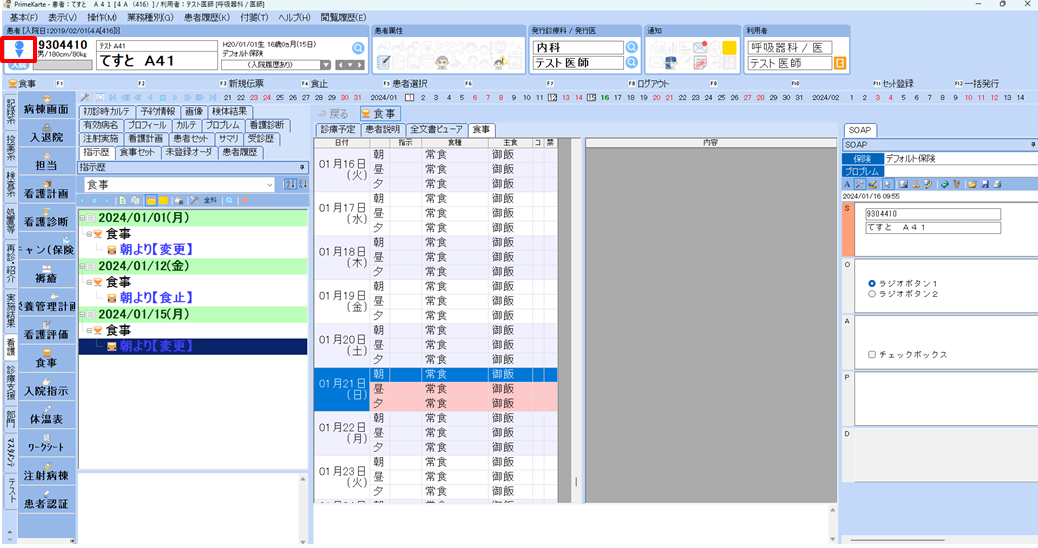Click F4 食止 function button

[x=314, y=83]
